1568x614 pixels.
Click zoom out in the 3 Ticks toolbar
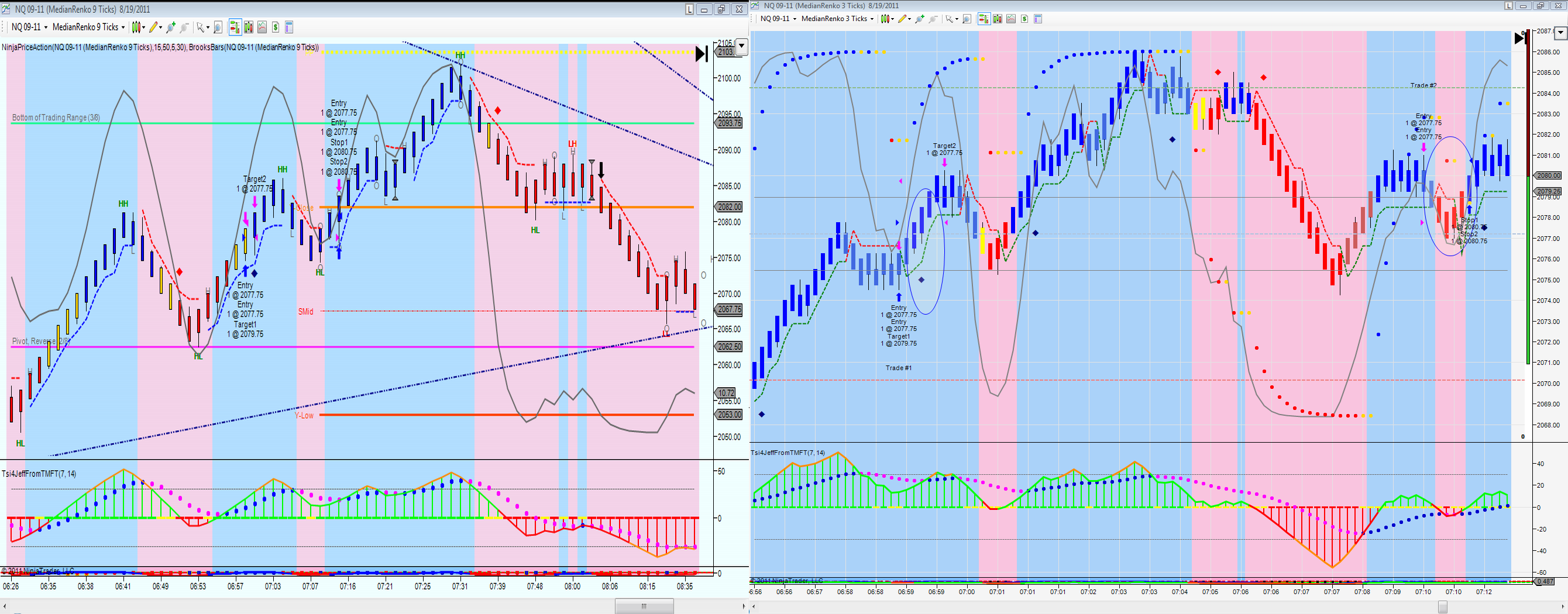933,19
